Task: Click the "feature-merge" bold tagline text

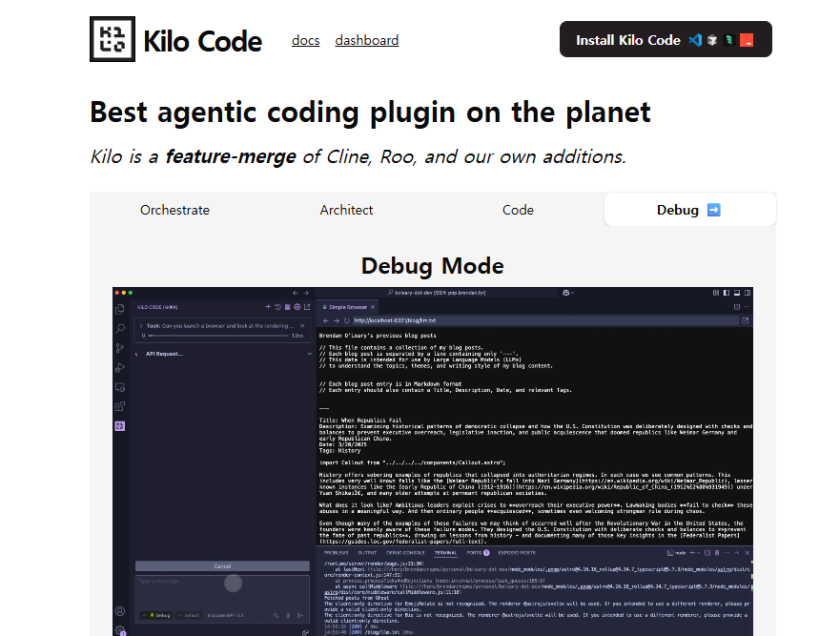Action: 231,156
